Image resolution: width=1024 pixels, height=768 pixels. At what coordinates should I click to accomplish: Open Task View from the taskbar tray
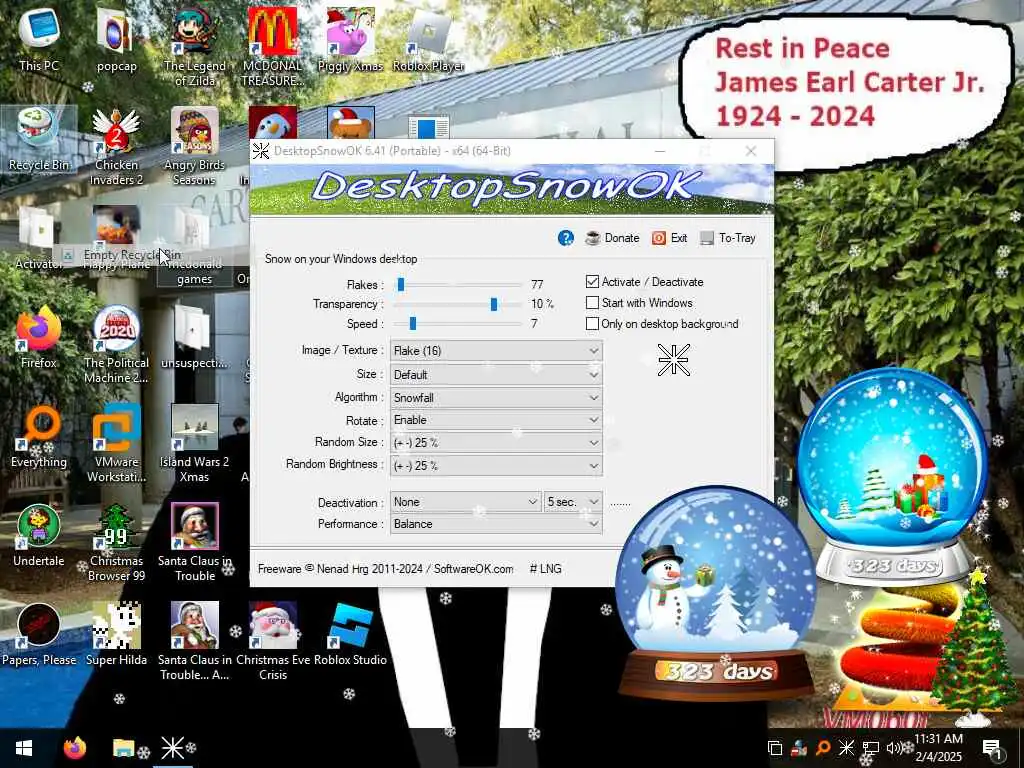(x=775, y=748)
